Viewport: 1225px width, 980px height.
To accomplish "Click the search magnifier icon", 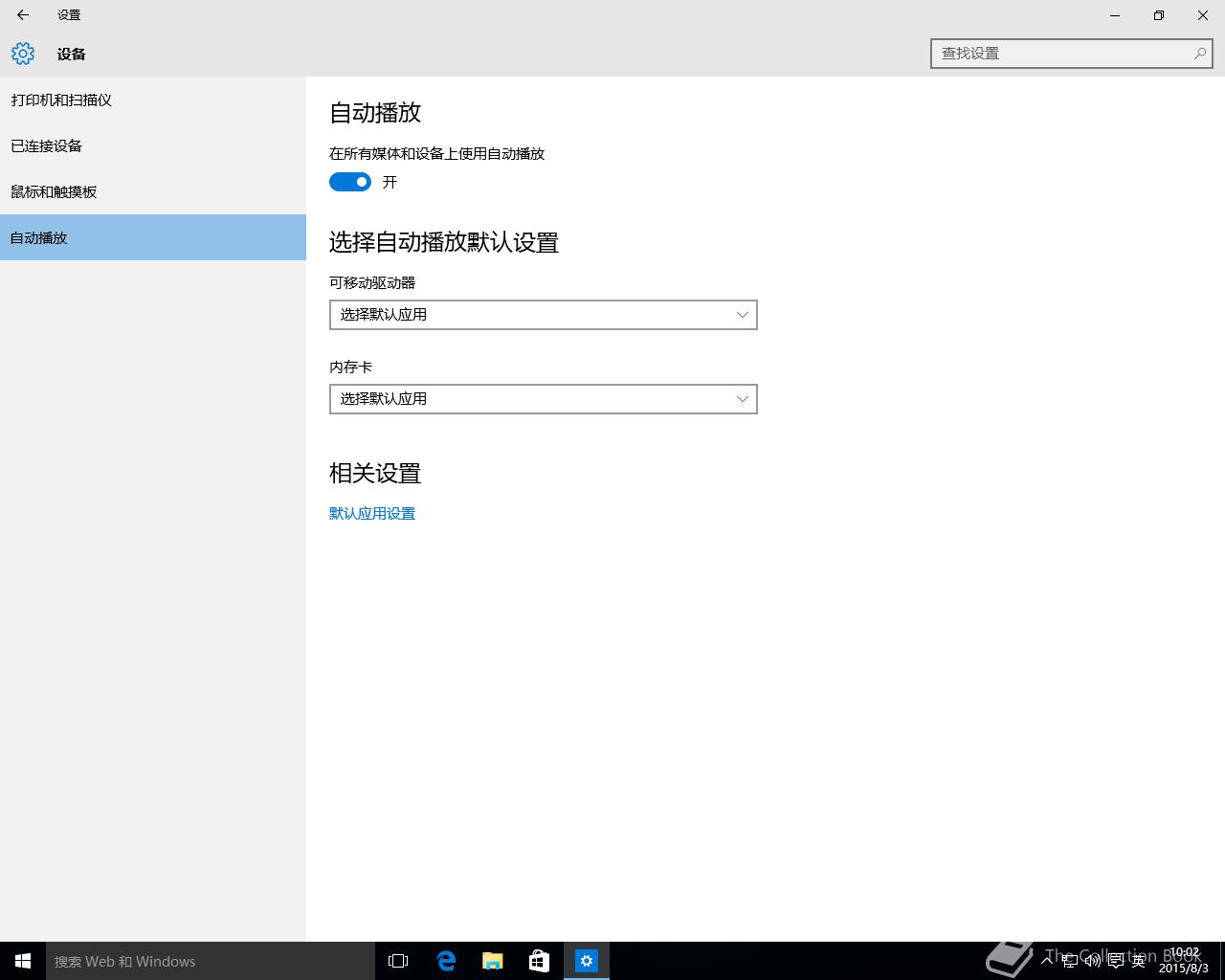I will point(1199,54).
